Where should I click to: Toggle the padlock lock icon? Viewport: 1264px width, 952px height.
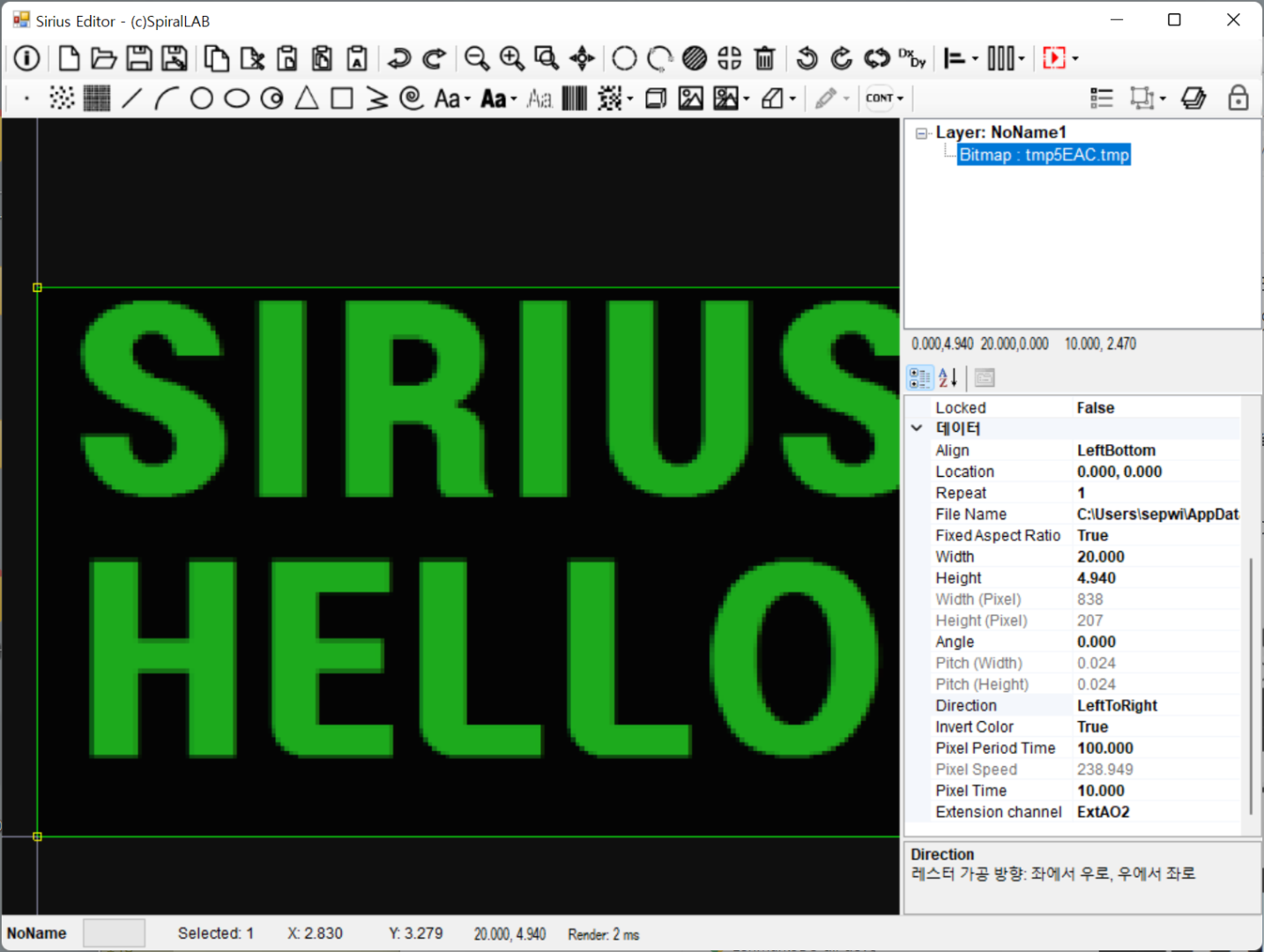(1238, 98)
